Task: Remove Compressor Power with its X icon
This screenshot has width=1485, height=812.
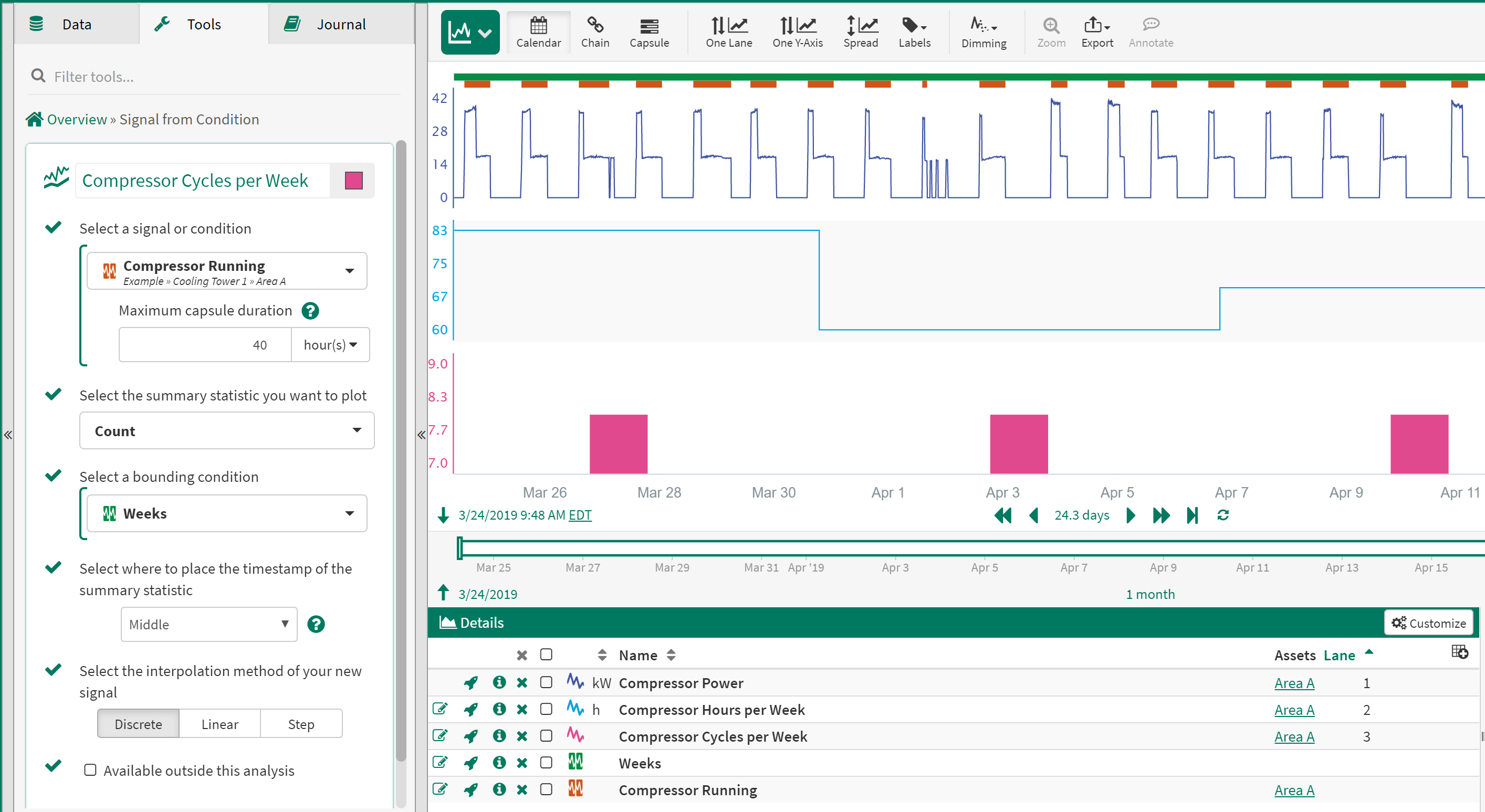Action: tap(522, 683)
